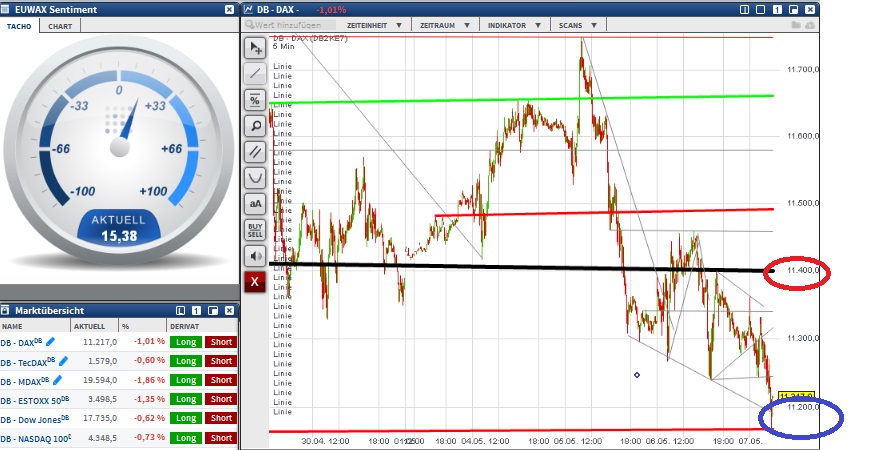The height and width of the screenshot is (450, 880).
Task: Click Long button for DB - NASDAQ 100
Action: tap(186, 438)
